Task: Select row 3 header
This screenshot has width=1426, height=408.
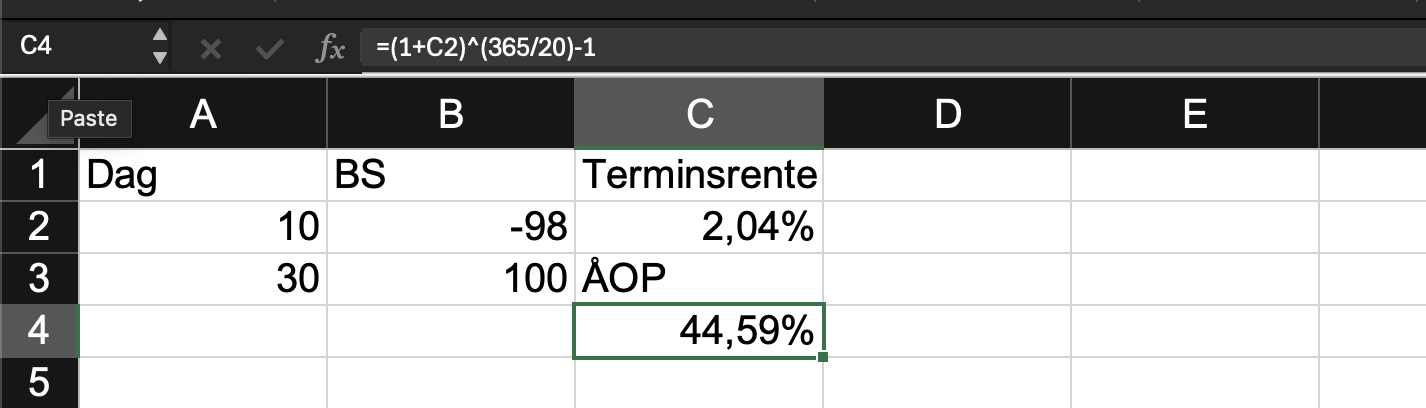Action: coord(39,279)
